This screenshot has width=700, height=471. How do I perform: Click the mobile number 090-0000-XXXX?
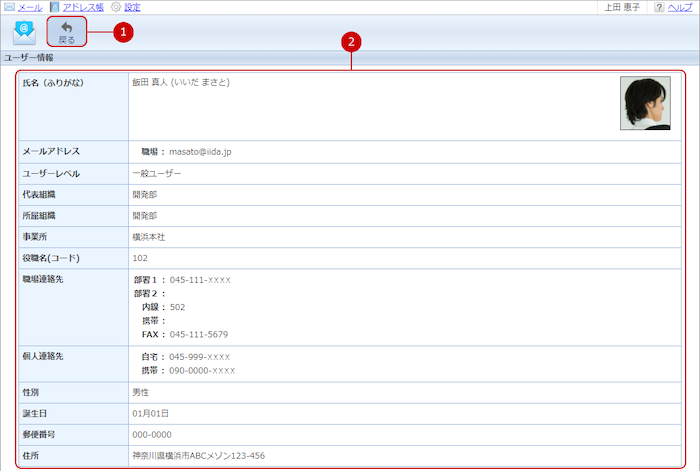[x=202, y=370]
